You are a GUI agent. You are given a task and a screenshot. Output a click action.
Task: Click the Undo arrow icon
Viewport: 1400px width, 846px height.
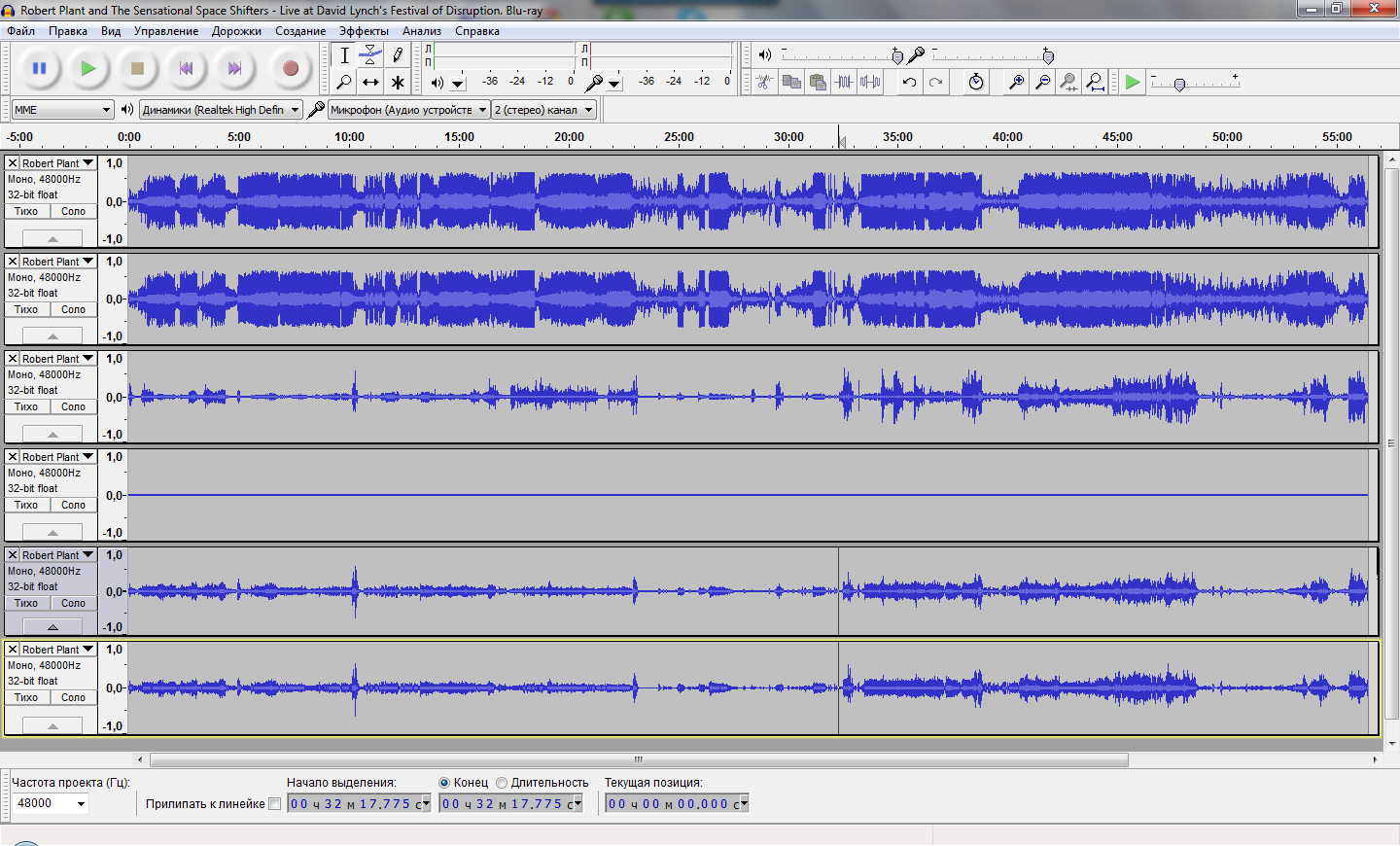pos(909,83)
